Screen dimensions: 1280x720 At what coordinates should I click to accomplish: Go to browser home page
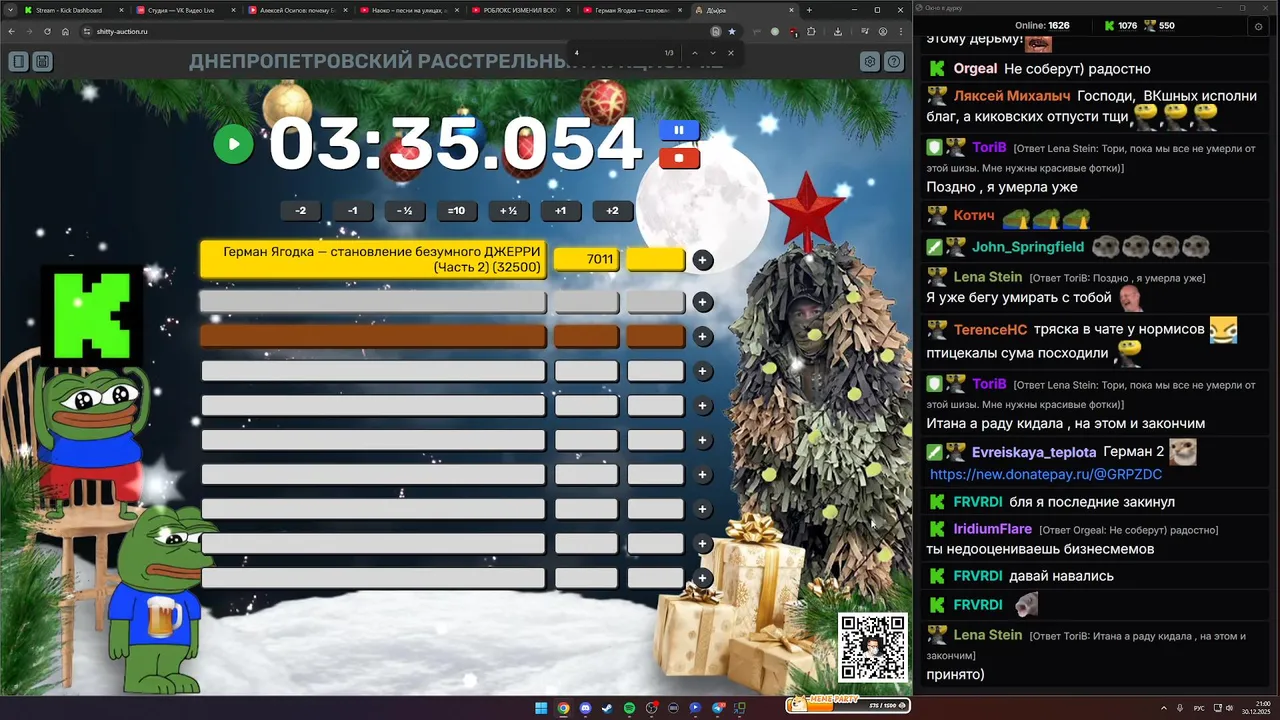65,31
